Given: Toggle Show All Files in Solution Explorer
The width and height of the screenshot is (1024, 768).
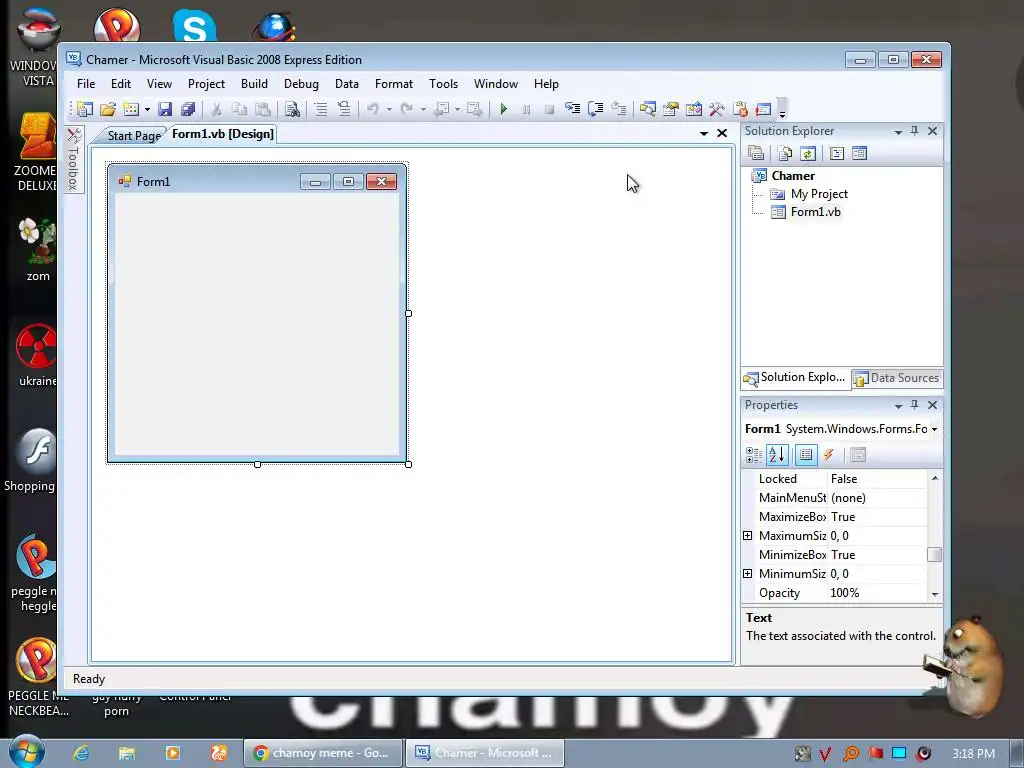Looking at the screenshot, I should (785, 153).
